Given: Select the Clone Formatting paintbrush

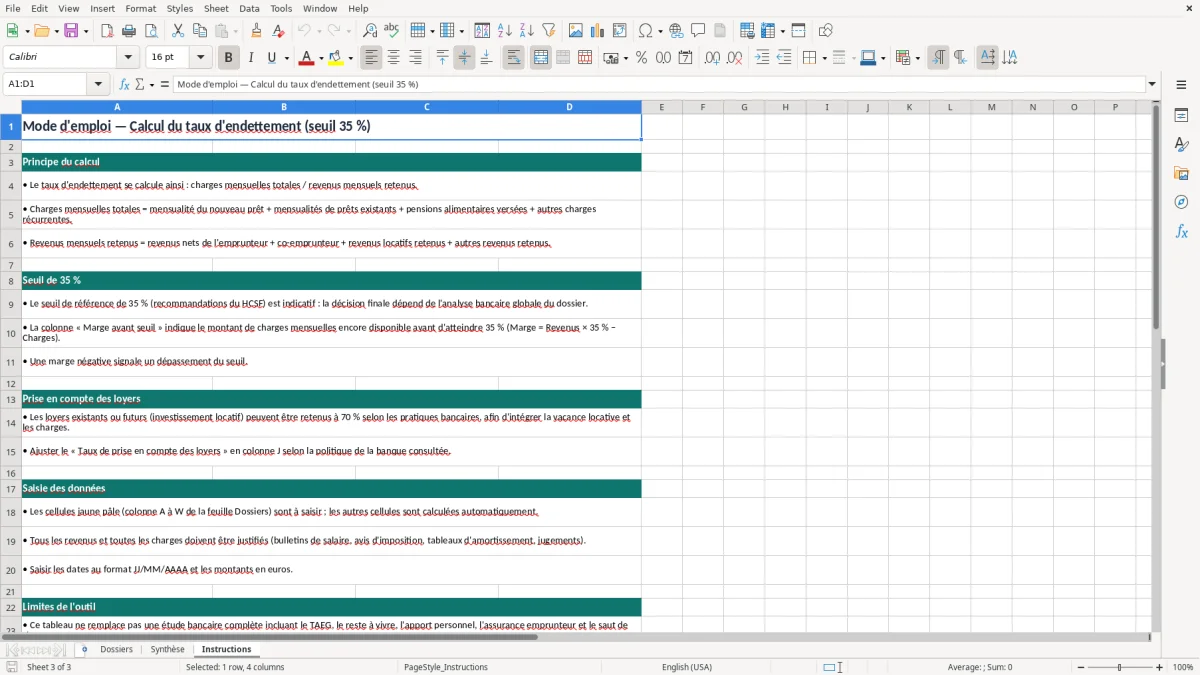Looking at the screenshot, I should 256,31.
